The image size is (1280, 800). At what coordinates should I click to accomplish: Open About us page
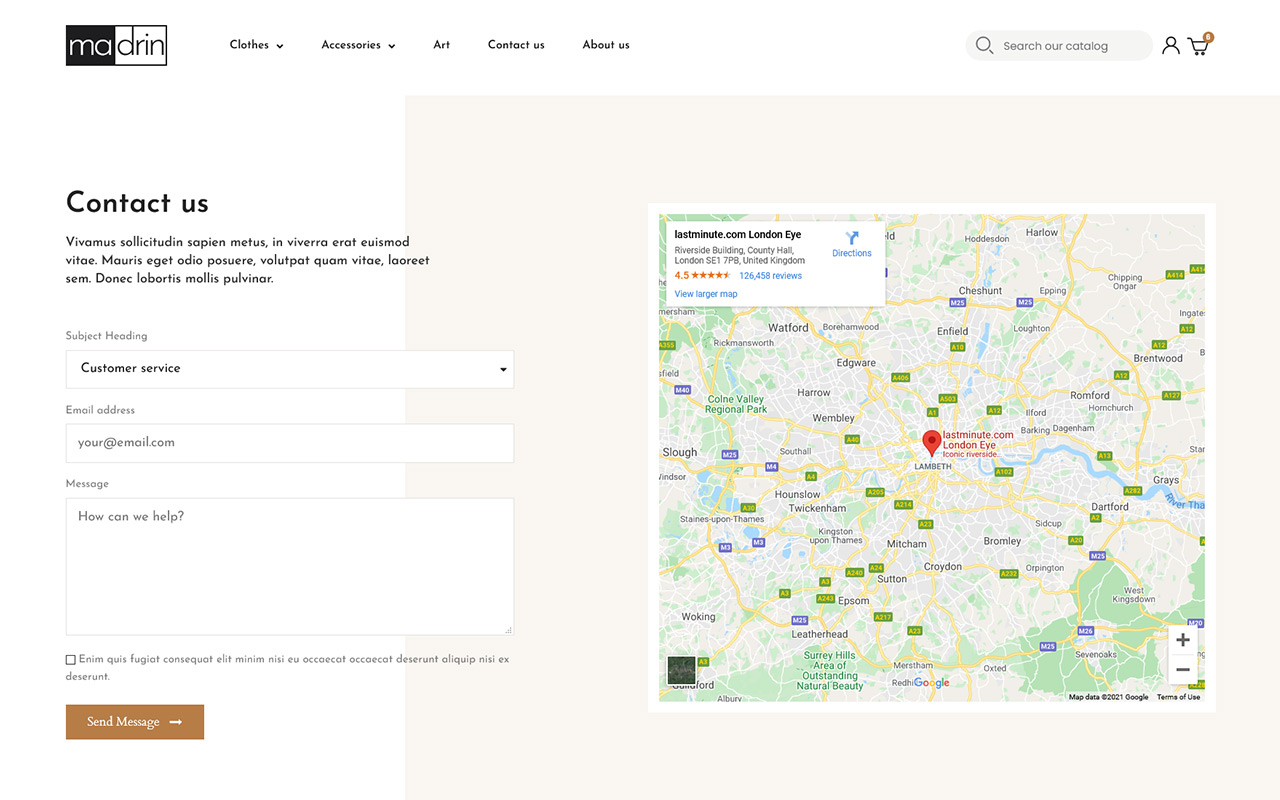(606, 45)
